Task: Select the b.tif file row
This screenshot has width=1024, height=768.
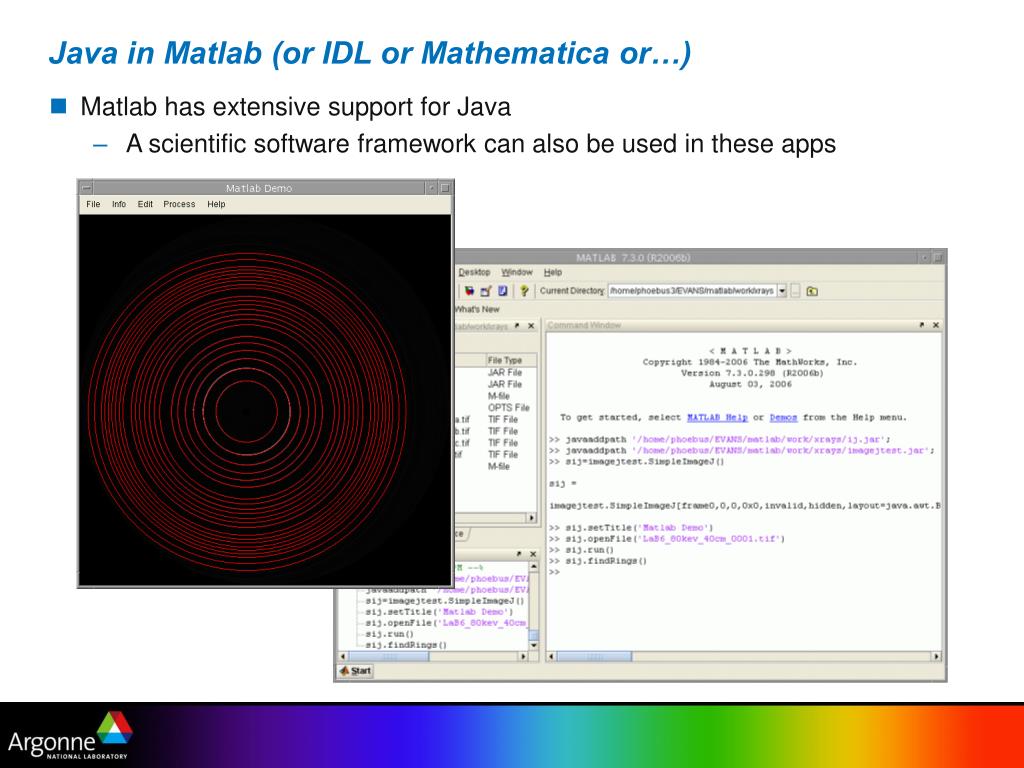Action: pos(496,431)
